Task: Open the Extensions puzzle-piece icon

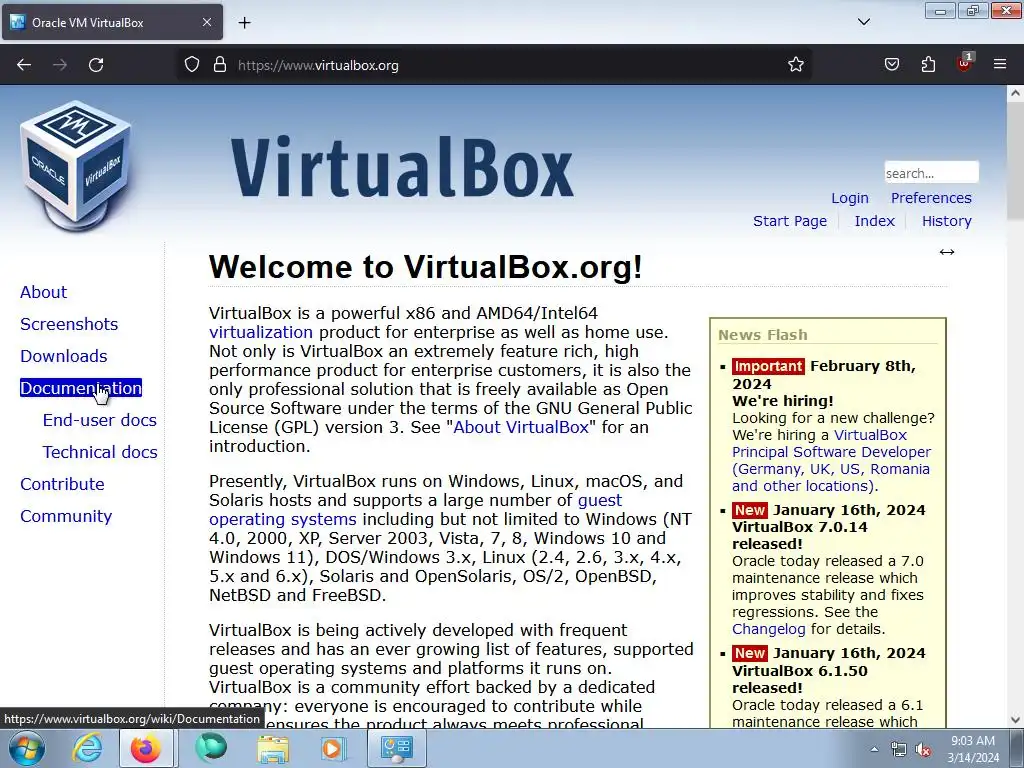Action: point(928,65)
